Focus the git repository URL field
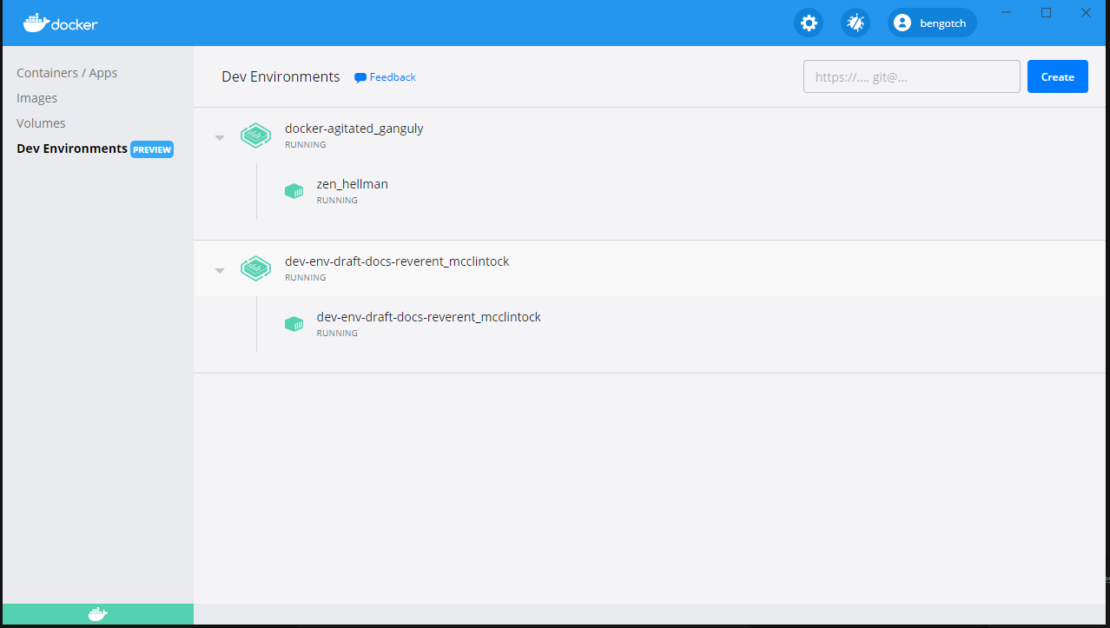1110x628 pixels. [911, 77]
